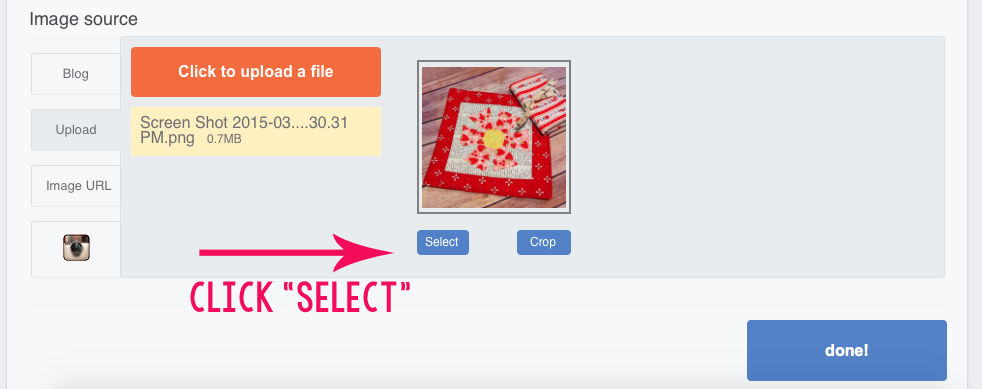The width and height of the screenshot is (982, 389).
Task: Click the PM.png text in the file name
Action: coord(167,137)
